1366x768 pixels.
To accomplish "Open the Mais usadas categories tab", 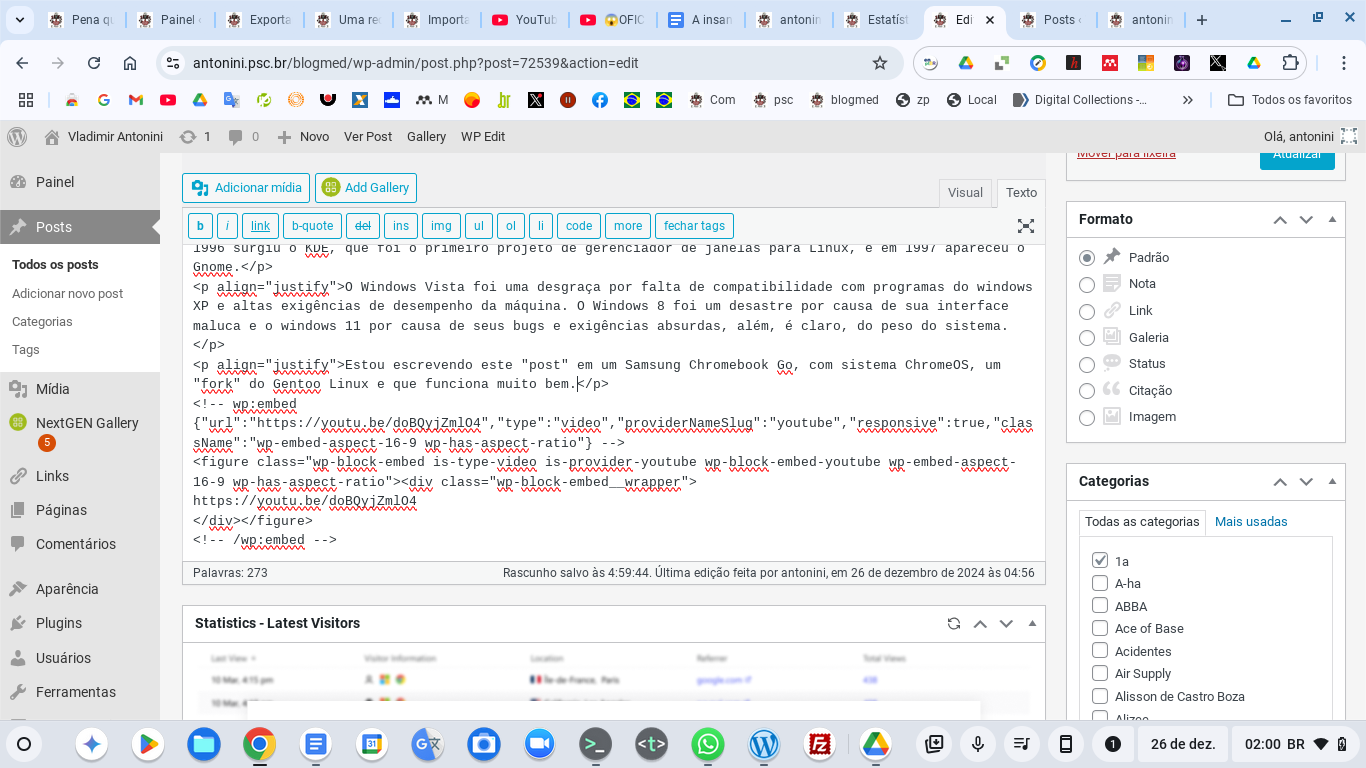I will point(1251,521).
